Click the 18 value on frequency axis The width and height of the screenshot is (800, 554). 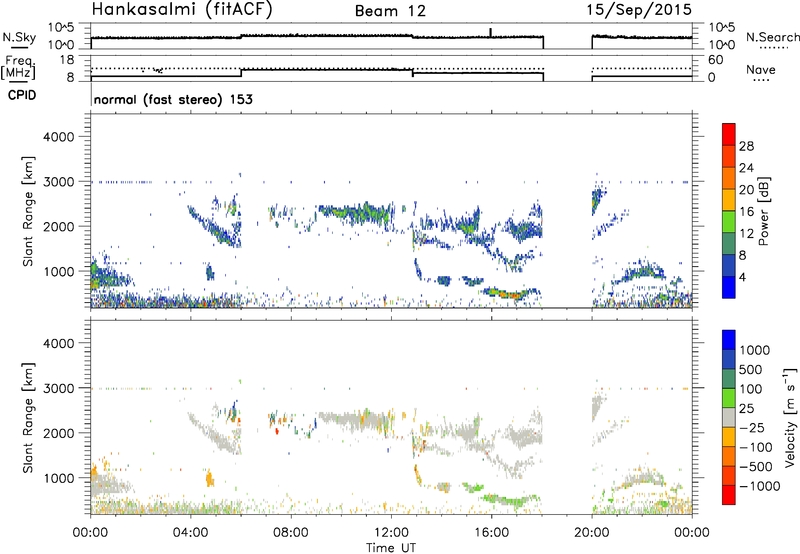[x=67, y=60]
